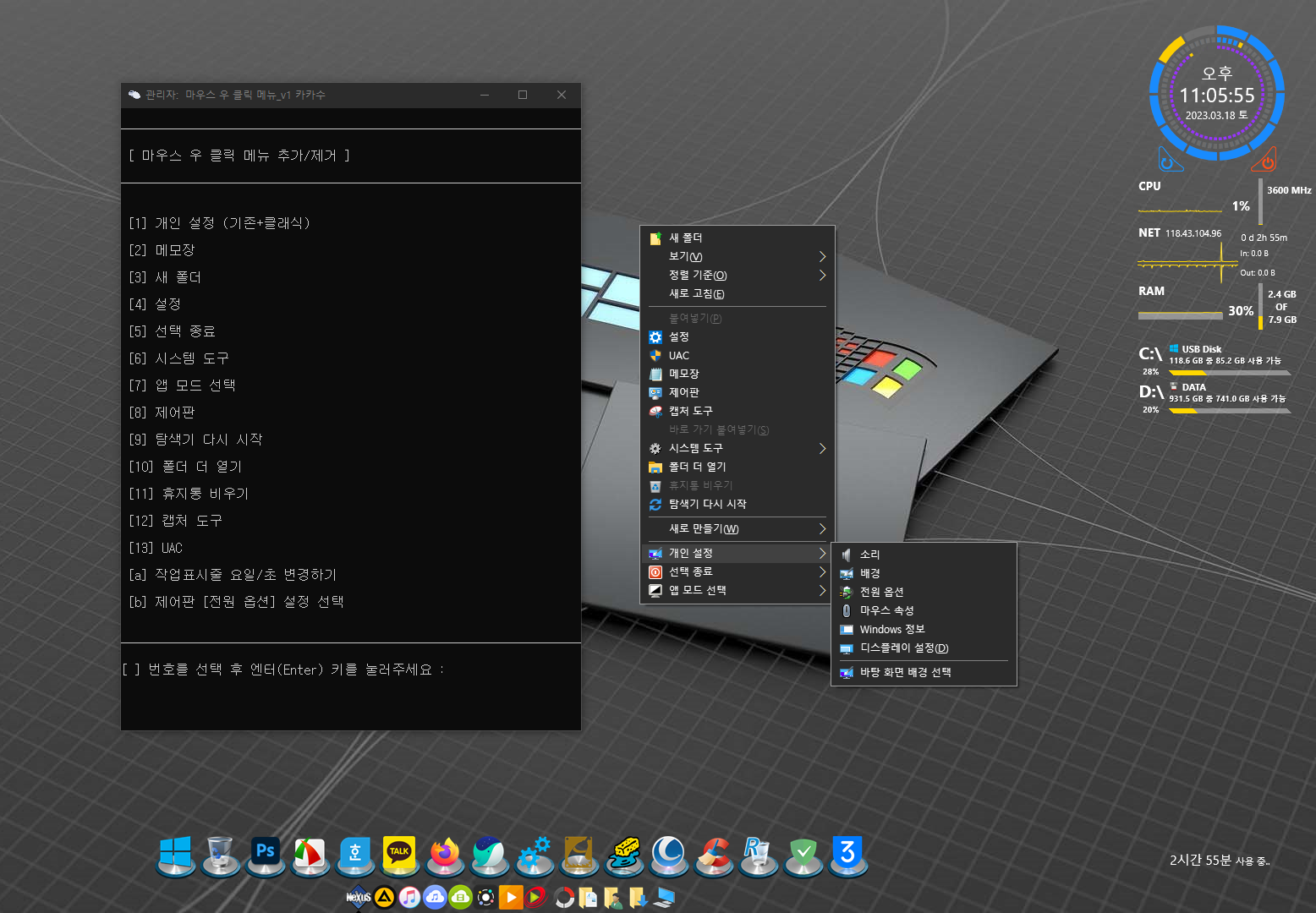Viewport: 1316px width, 913px height.
Task: Click the 11:05:55 clock widget
Action: point(1217,95)
